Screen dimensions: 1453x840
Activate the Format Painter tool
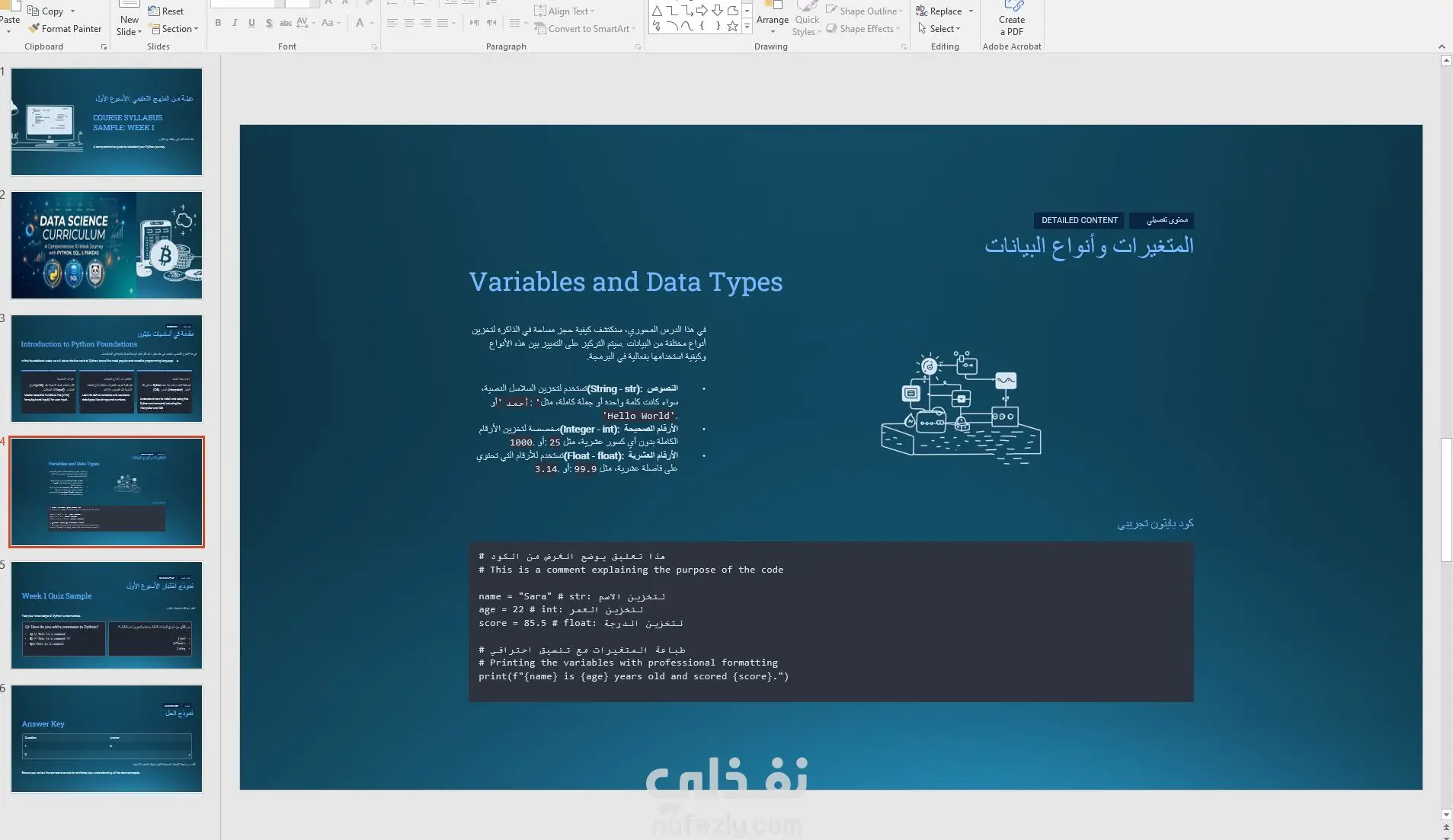click(65, 29)
